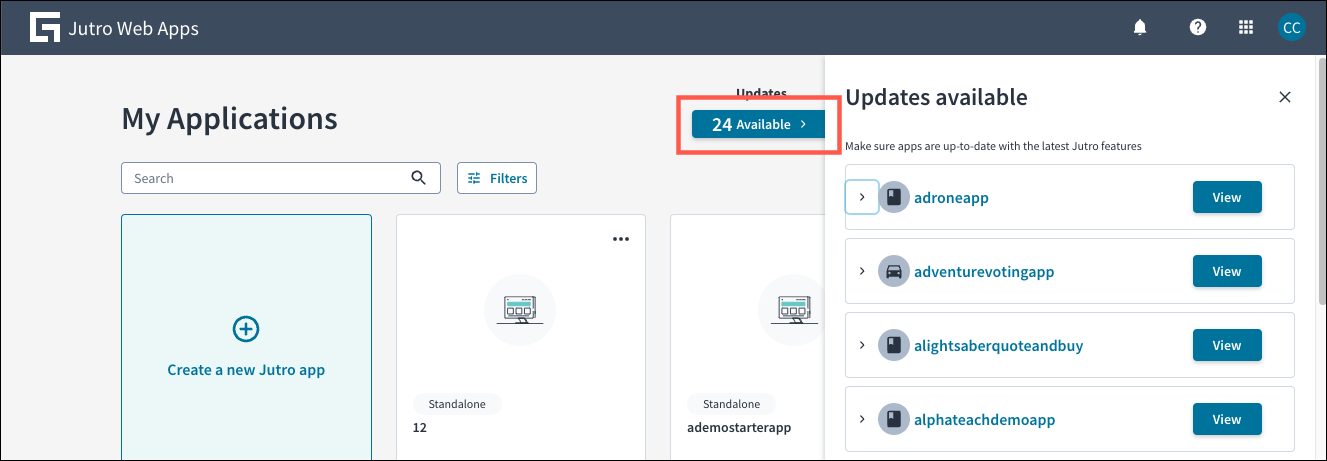Click View for alightsaberquoteandbuy

1227,345
